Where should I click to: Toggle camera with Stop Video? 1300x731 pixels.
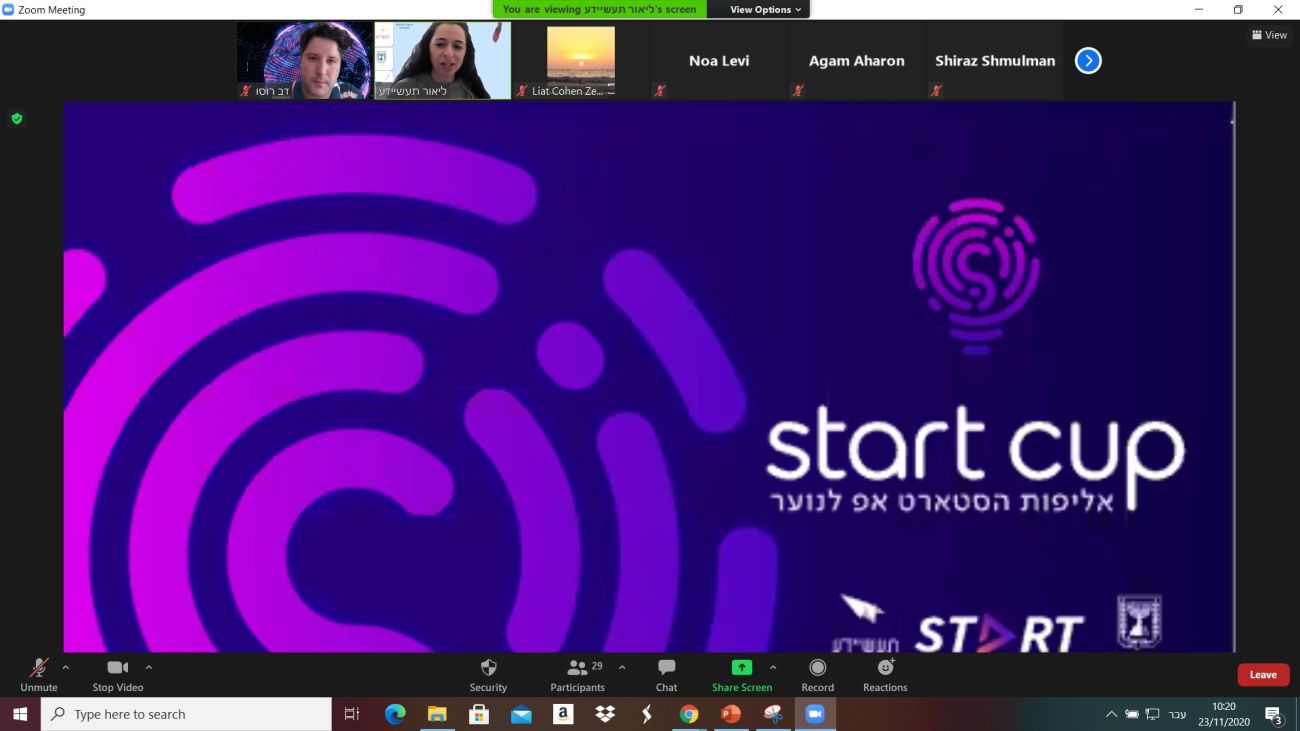(117, 668)
